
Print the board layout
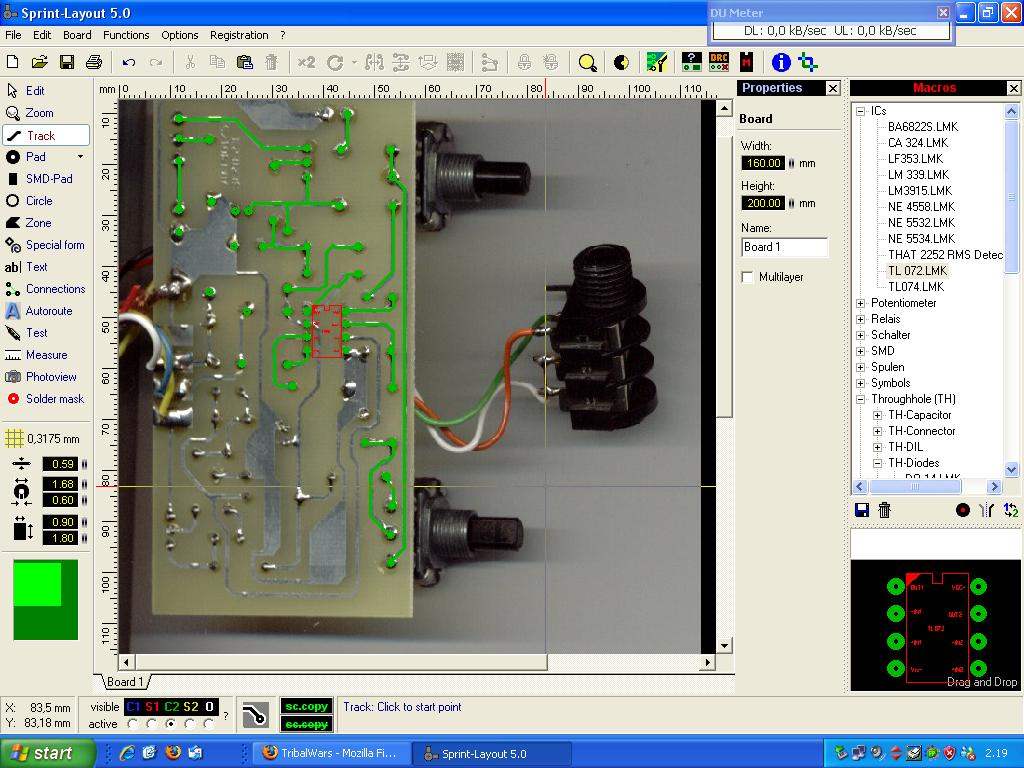(x=94, y=63)
